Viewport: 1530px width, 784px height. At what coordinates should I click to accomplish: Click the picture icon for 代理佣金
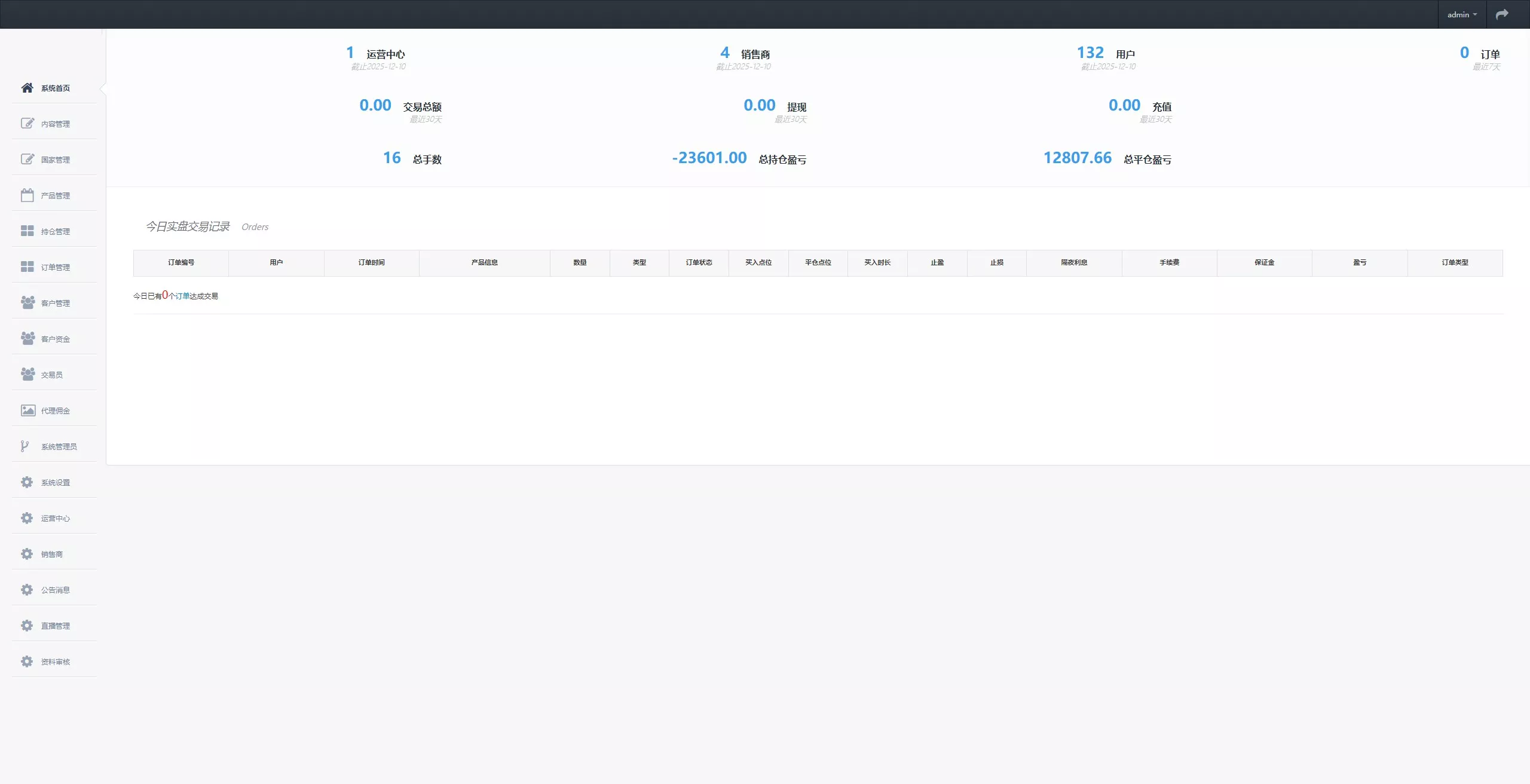coord(27,411)
